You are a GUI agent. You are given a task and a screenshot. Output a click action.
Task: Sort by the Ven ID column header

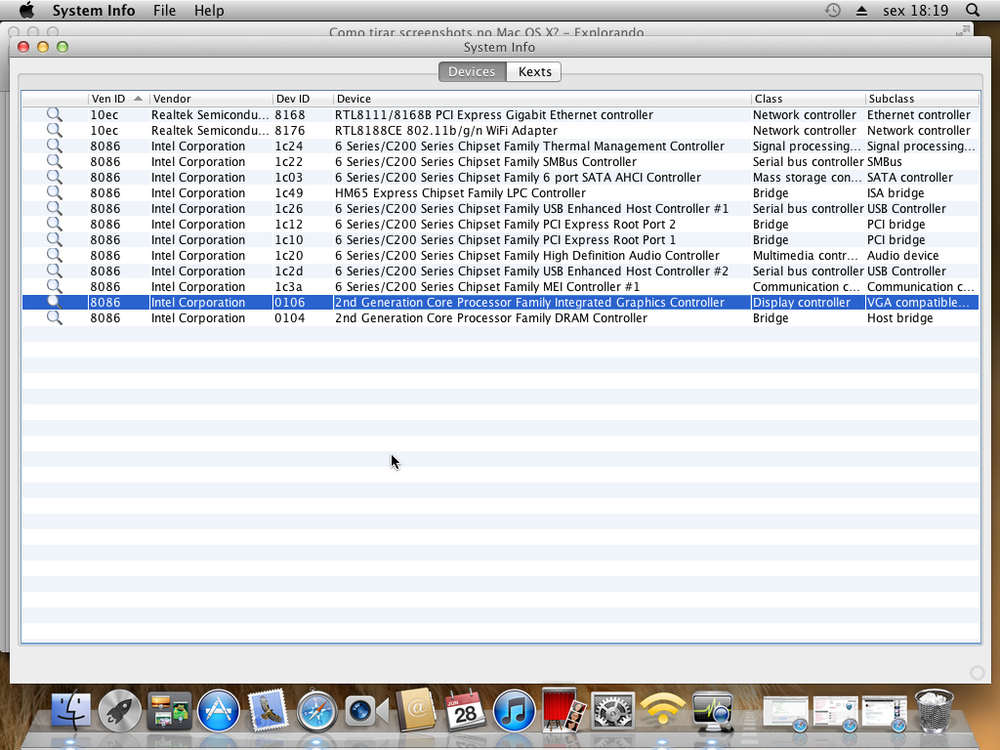coord(108,99)
